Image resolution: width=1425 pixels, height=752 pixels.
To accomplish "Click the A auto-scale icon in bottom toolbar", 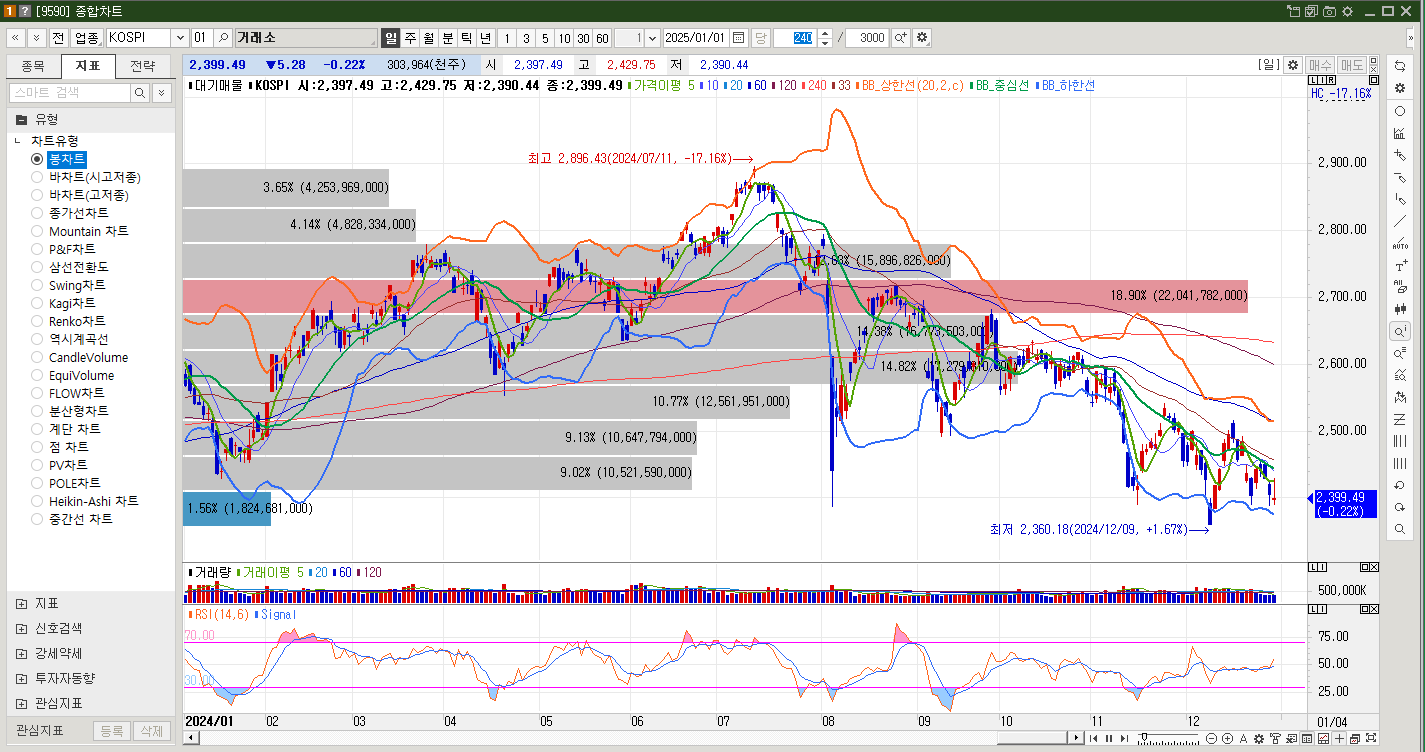I will coord(1243,738).
